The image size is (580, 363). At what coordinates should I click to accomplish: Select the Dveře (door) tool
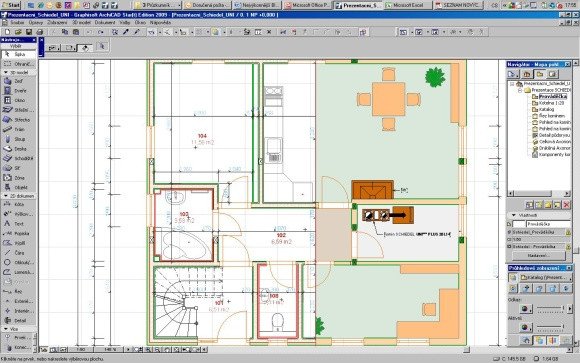pos(18,91)
